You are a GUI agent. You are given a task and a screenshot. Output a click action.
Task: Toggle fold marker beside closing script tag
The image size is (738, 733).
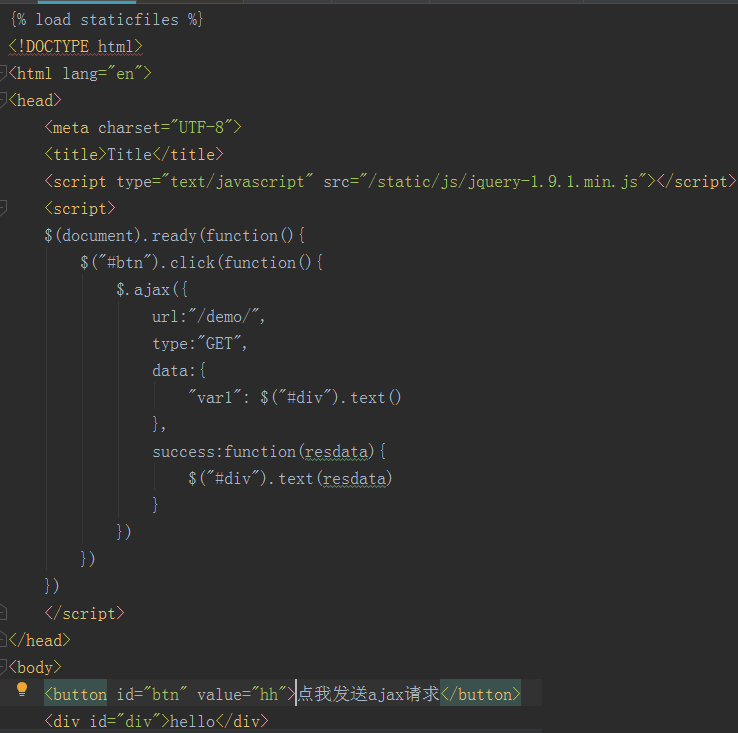coord(2,613)
